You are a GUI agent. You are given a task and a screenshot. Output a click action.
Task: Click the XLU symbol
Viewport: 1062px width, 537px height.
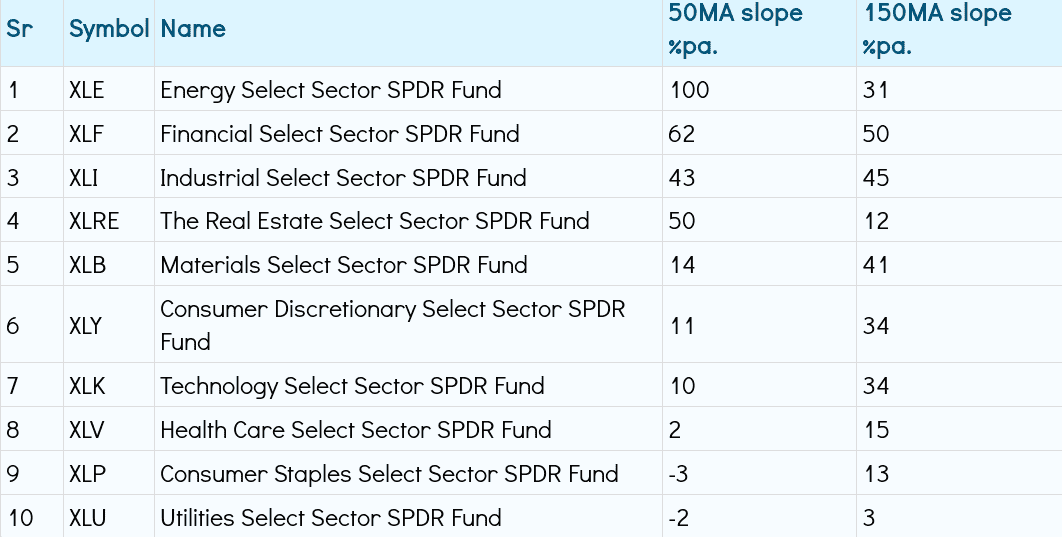pyautogui.click(x=89, y=518)
